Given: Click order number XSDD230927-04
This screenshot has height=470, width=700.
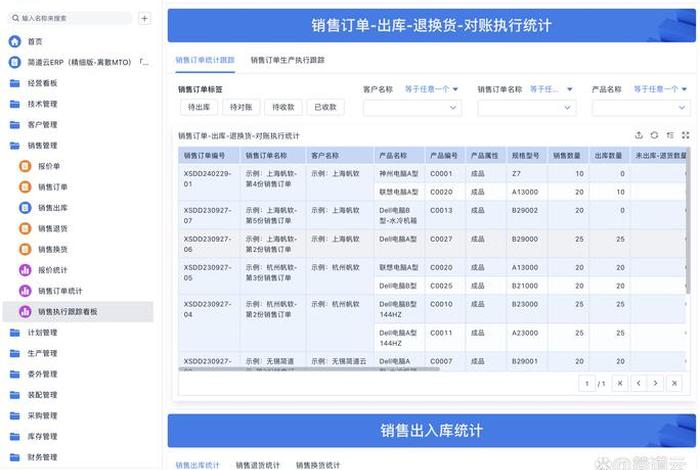Looking at the screenshot, I should (208, 309).
